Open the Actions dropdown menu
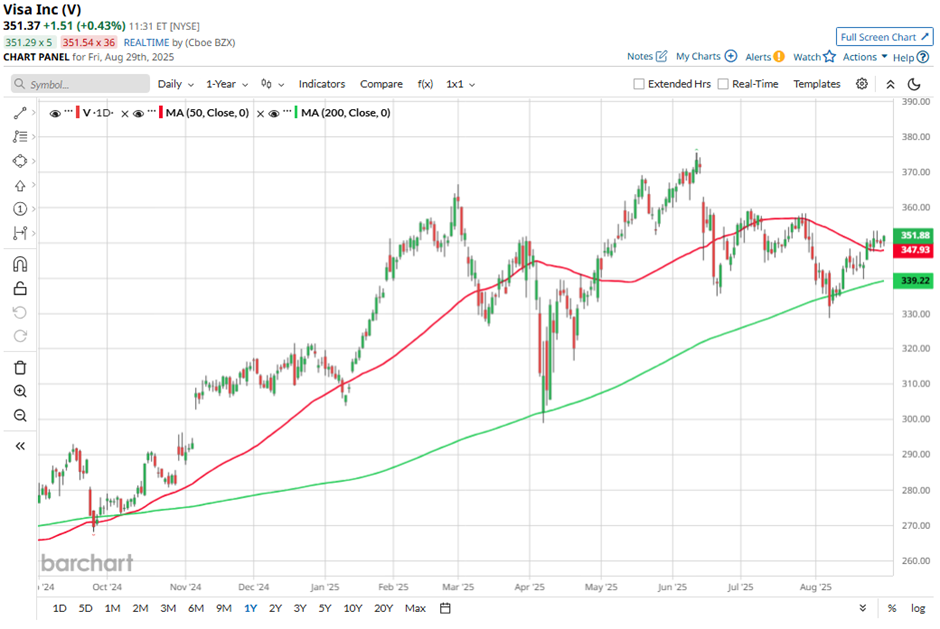 pos(865,56)
